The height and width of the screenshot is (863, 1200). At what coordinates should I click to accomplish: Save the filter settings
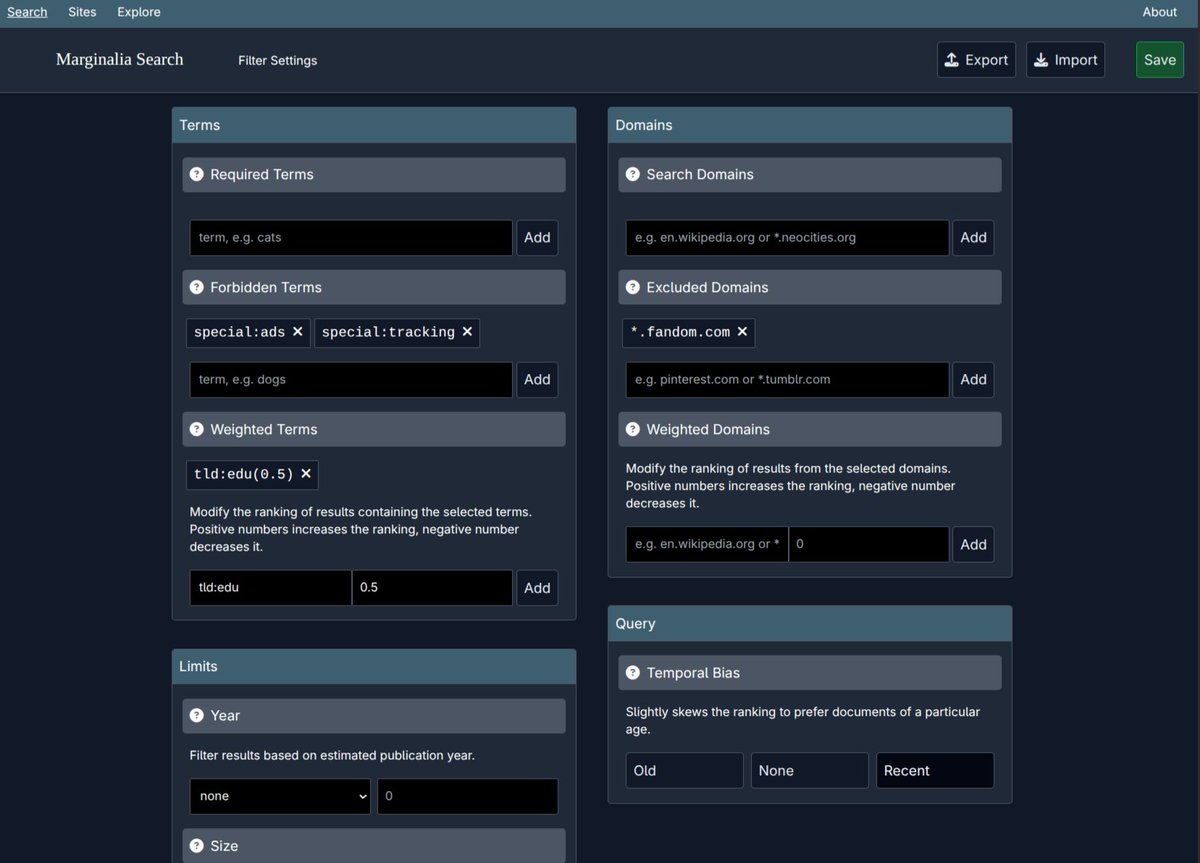click(1160, 60)
